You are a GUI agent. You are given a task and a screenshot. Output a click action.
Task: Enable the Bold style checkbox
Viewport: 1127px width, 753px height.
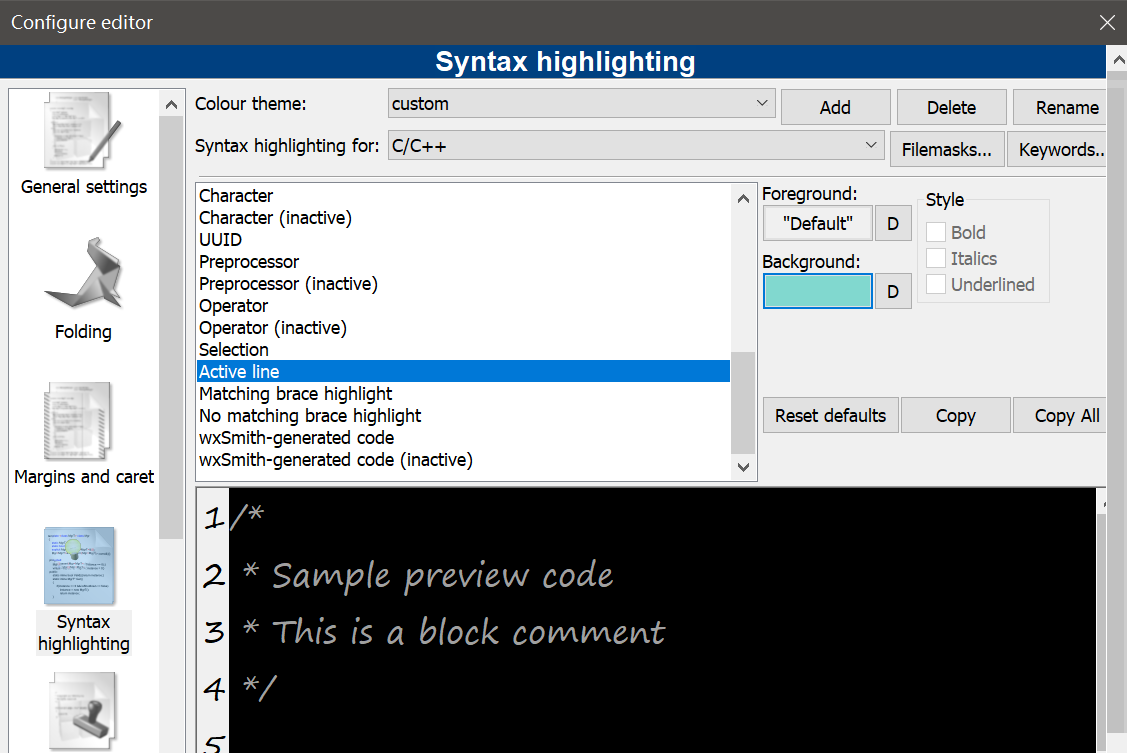pyautogui.click(x=936, y=232)
